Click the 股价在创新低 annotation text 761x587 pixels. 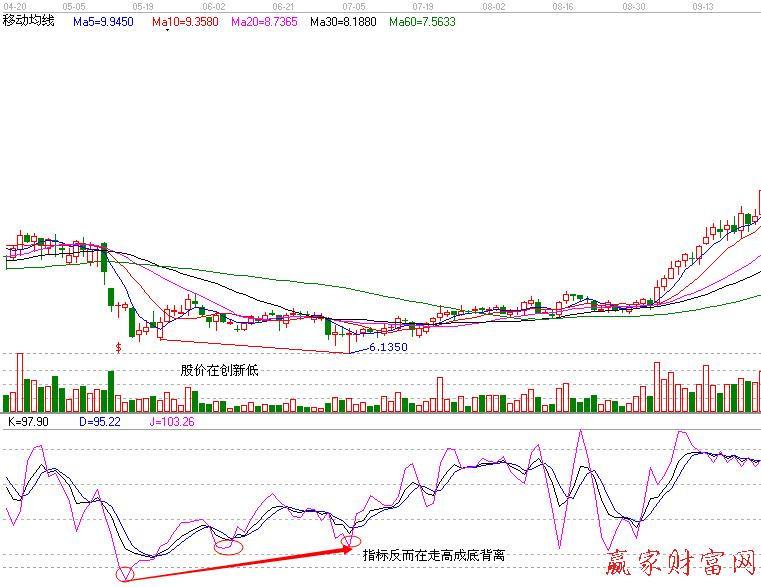(x=219, y=370)
